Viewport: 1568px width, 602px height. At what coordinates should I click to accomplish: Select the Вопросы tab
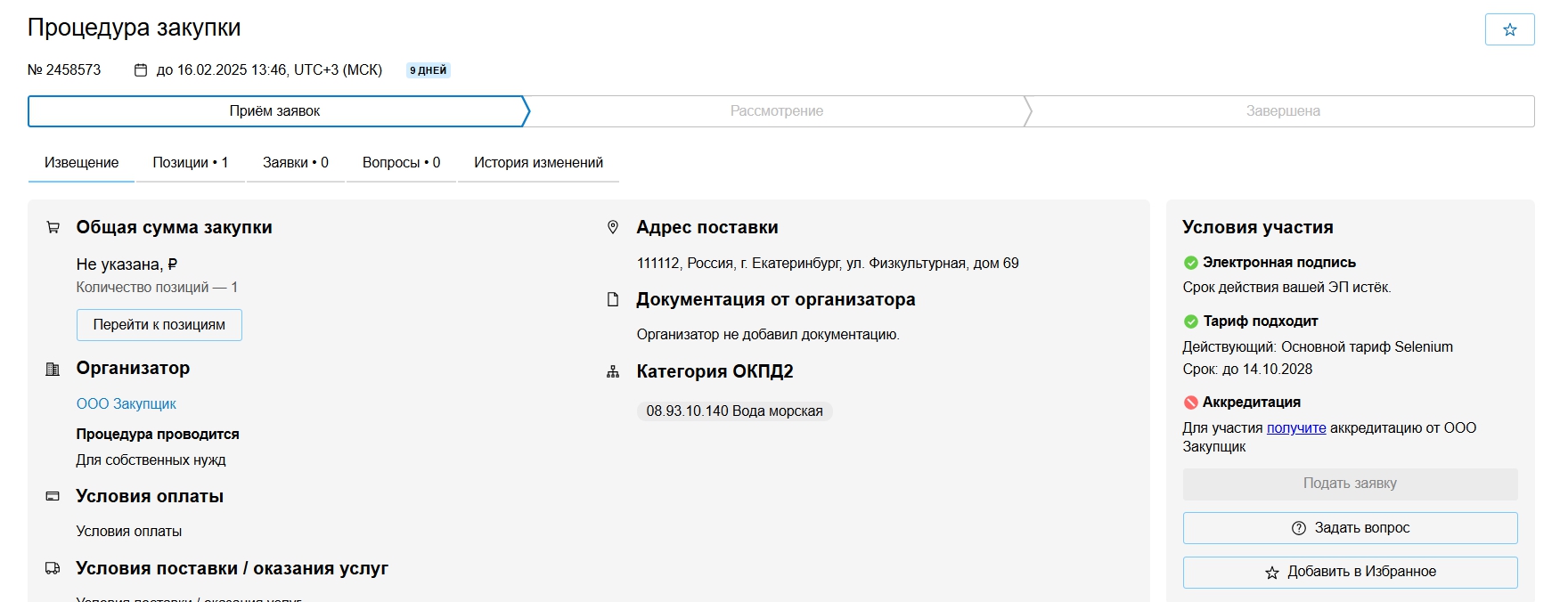coord(401,163)
